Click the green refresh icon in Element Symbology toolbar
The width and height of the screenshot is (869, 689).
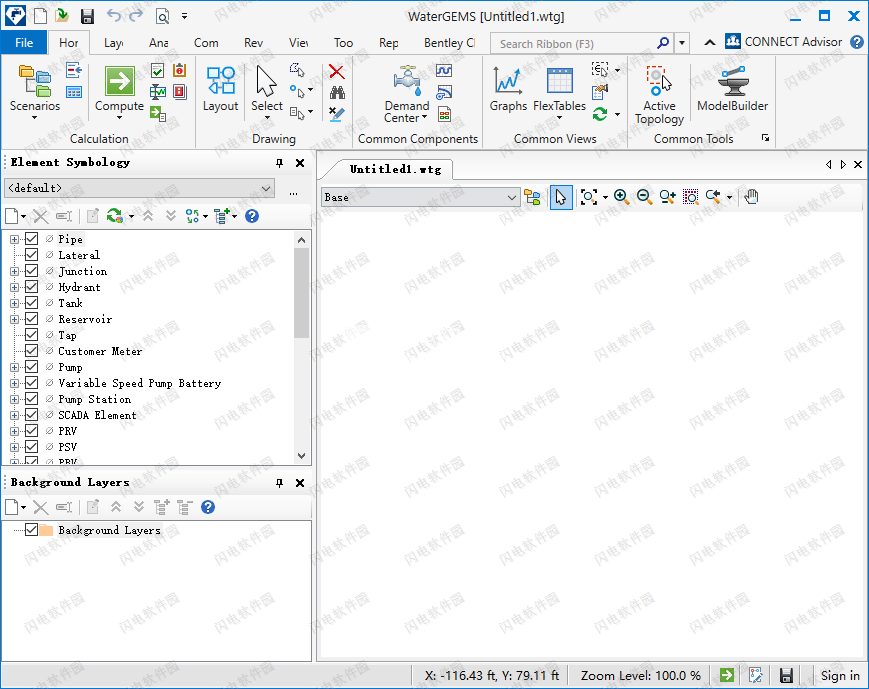point(114,216)
